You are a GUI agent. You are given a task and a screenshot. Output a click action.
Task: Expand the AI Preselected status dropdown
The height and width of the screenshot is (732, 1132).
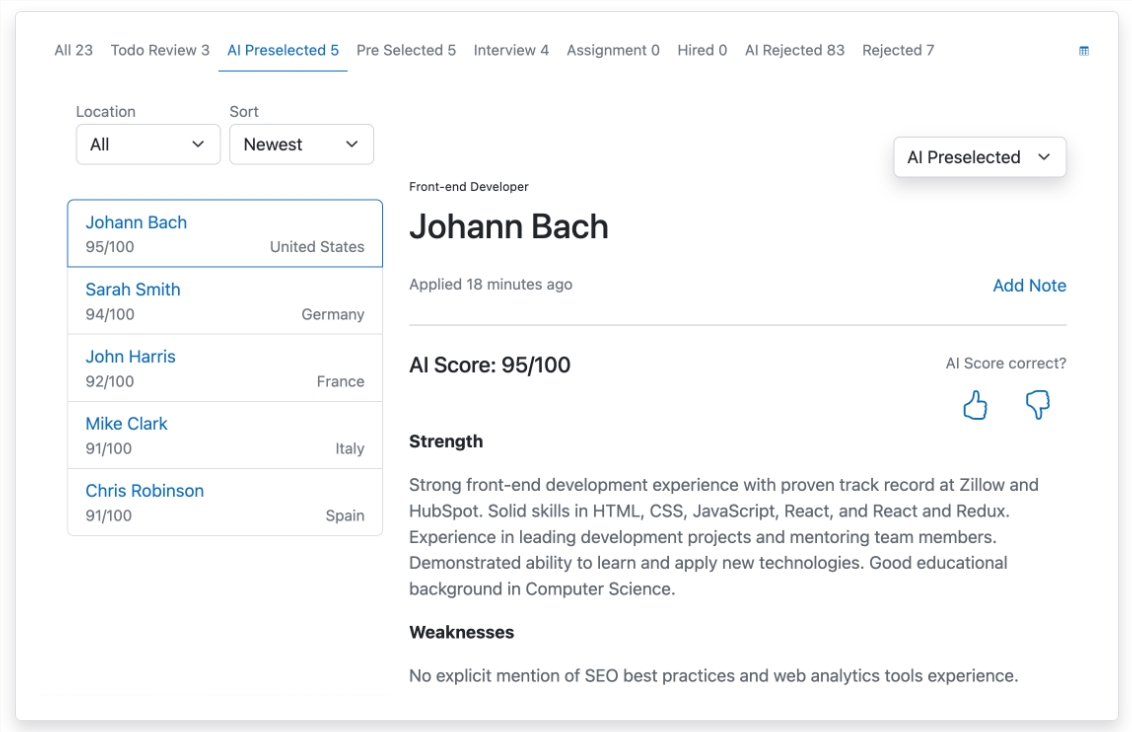[979, 158]
